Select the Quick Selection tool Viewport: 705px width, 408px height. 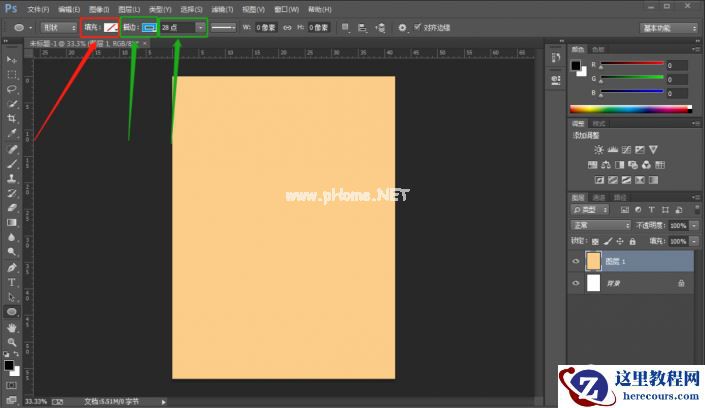pos(12,104)
